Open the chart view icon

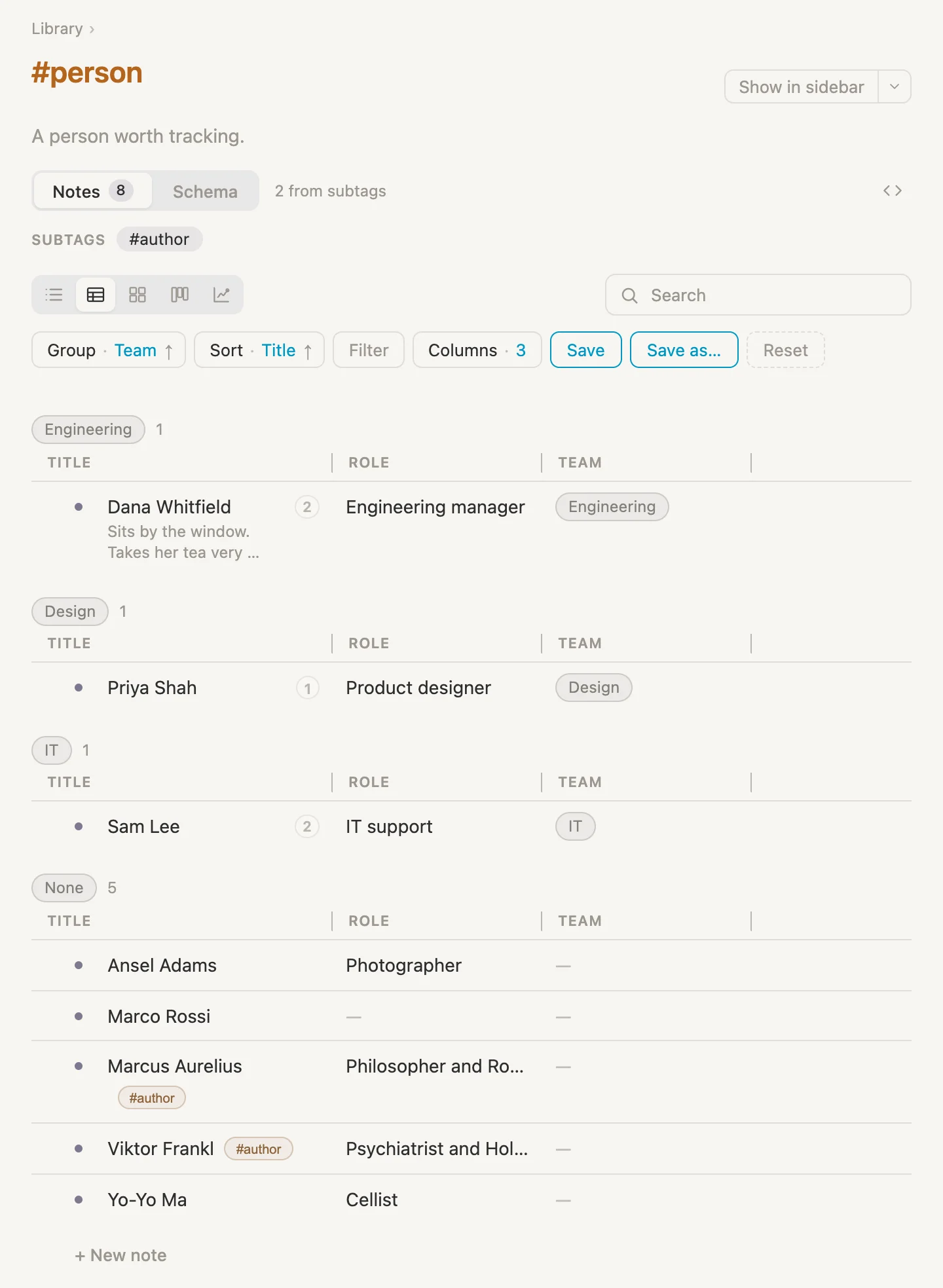pos(221,295)
